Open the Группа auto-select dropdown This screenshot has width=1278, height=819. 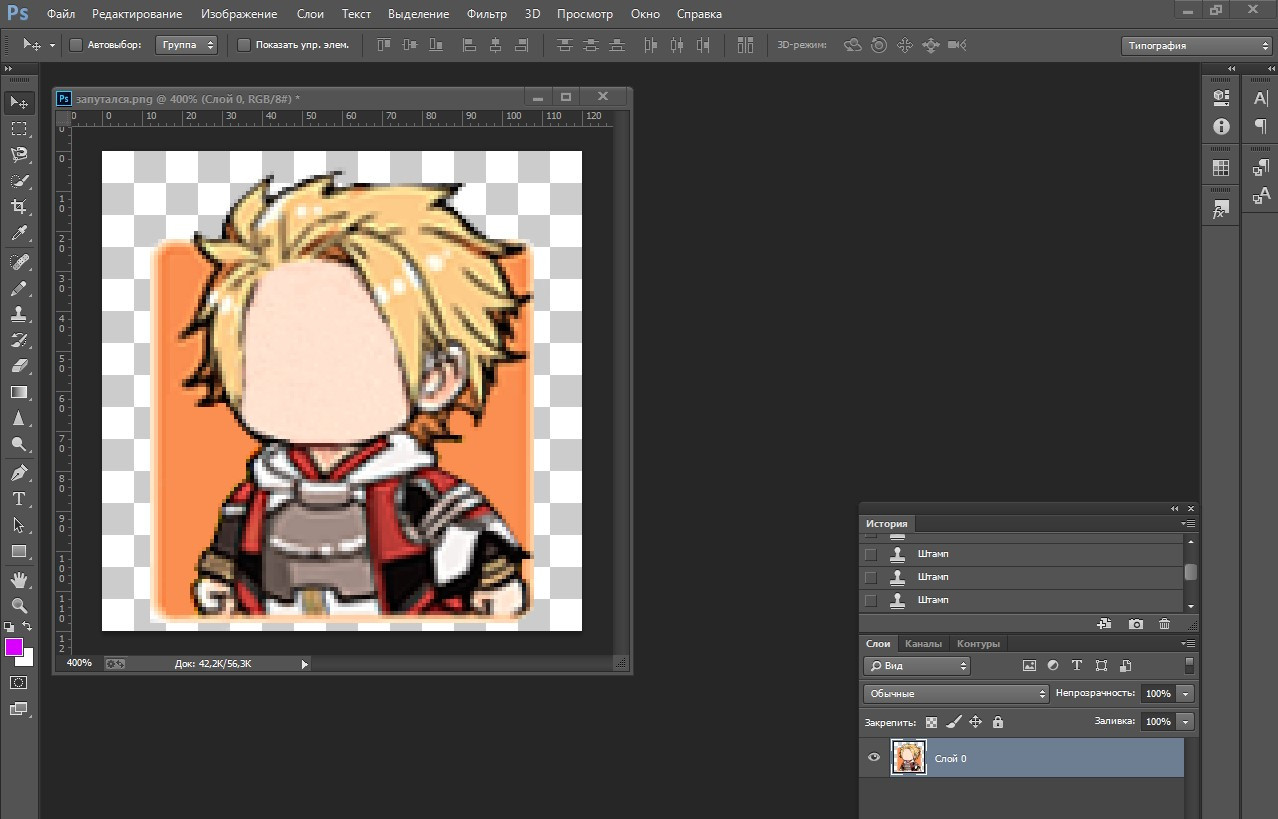tap(187, 45)
